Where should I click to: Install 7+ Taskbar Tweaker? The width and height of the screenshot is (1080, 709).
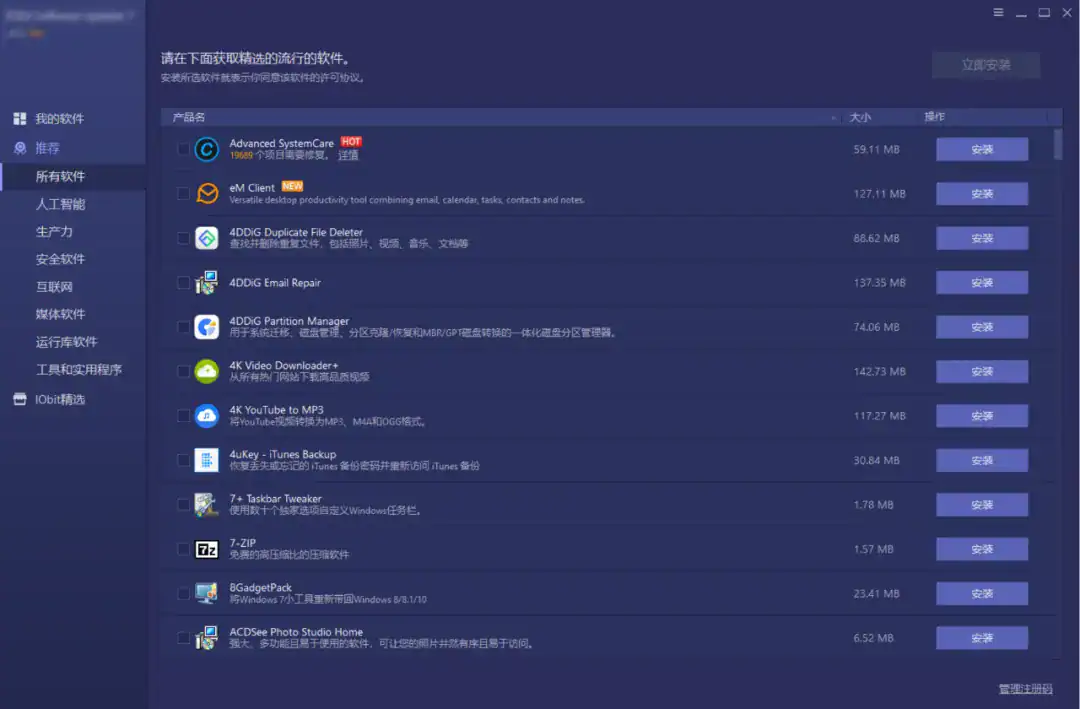[x=982, y=504]
